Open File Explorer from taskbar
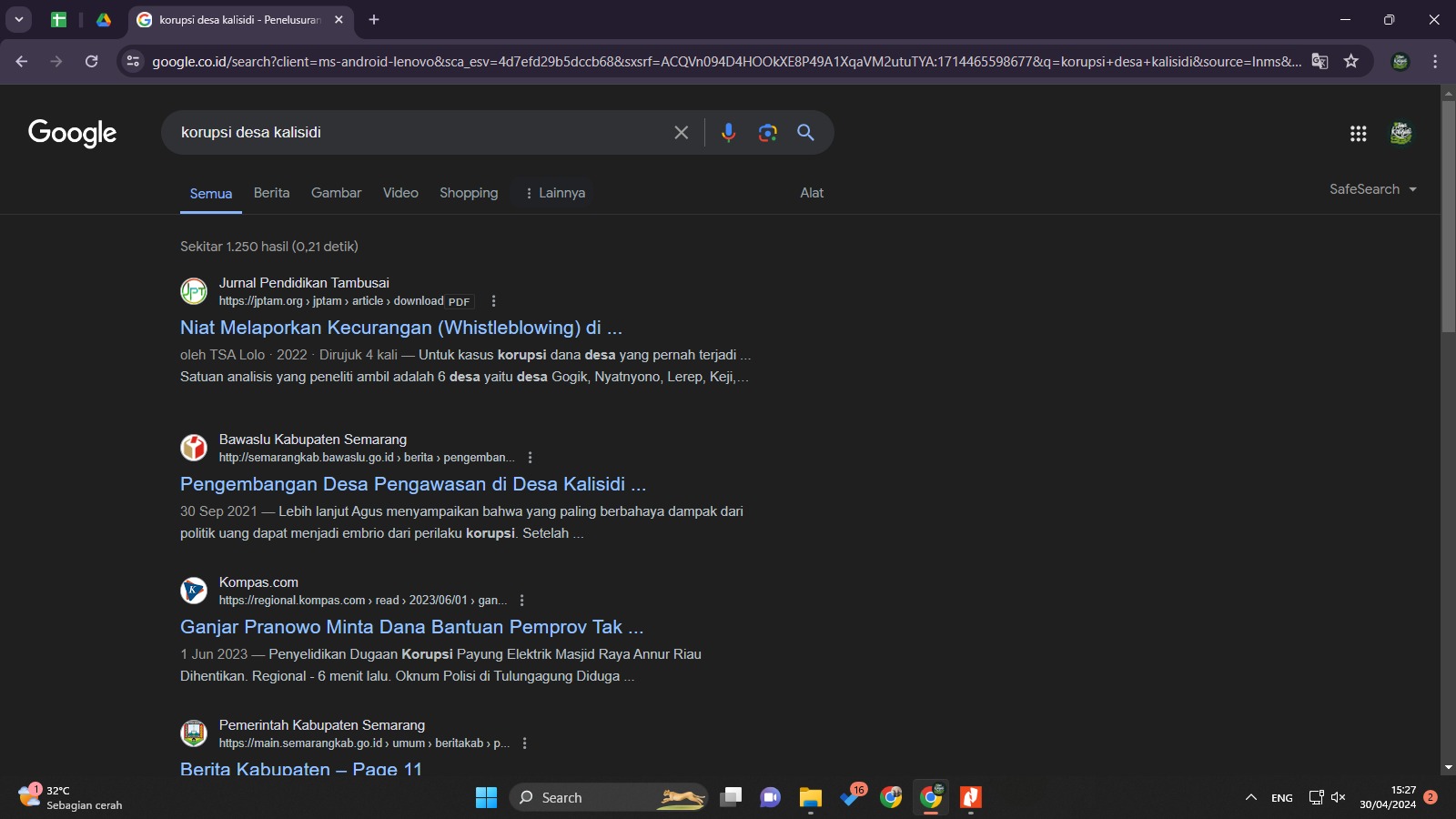 click(810, 797)
